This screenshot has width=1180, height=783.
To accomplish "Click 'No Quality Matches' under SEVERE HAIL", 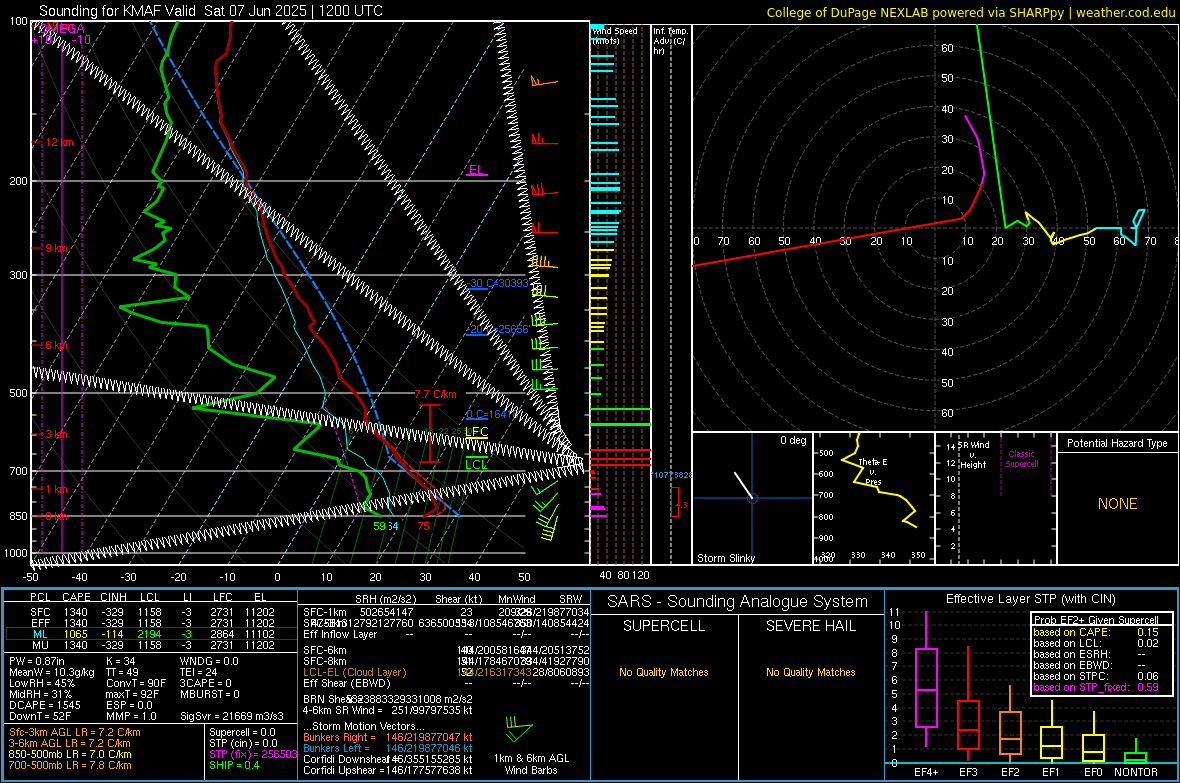I will pos(810,672).
